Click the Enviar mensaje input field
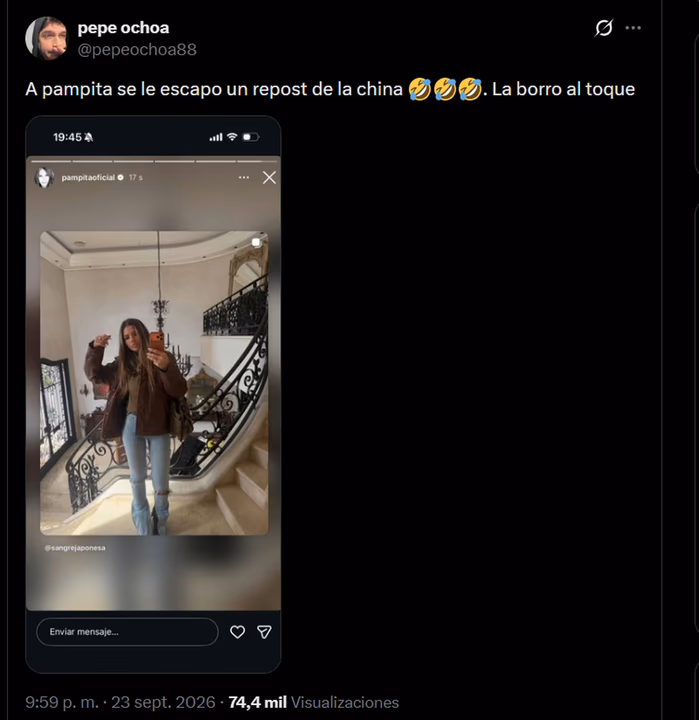Viewport: 699px width, 720px height. click(127, 632)
